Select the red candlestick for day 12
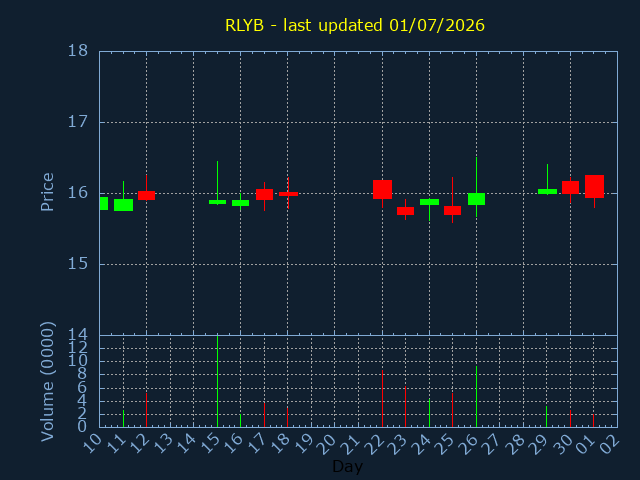This screenshot has width=640, height=480. [147, 195]
